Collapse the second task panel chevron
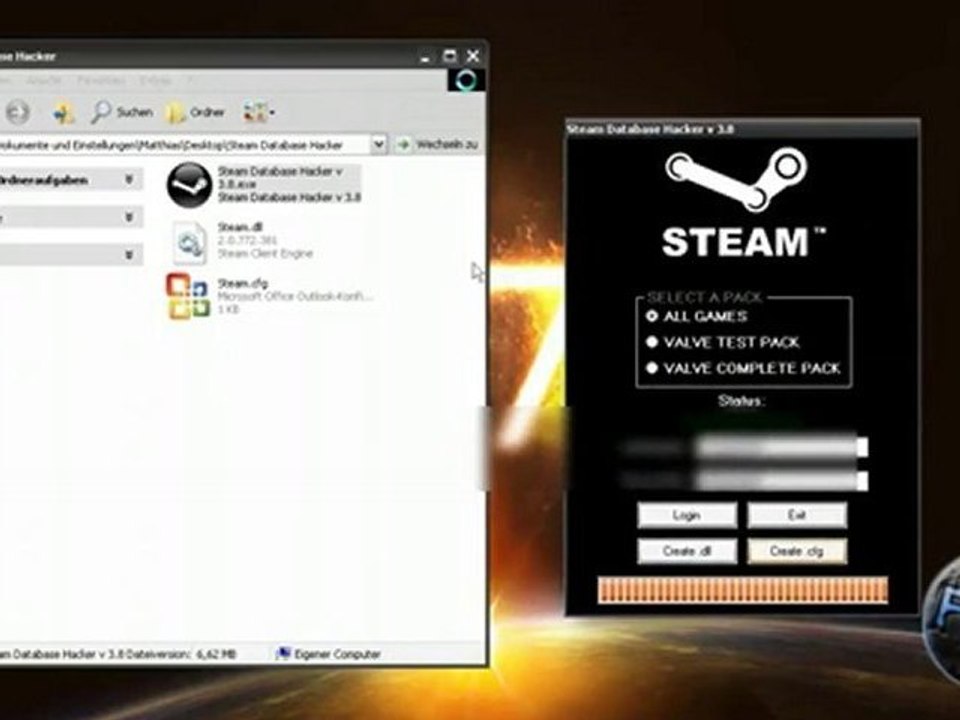The width and height of the screenshot is (960, 720). [x=129, y=217]
